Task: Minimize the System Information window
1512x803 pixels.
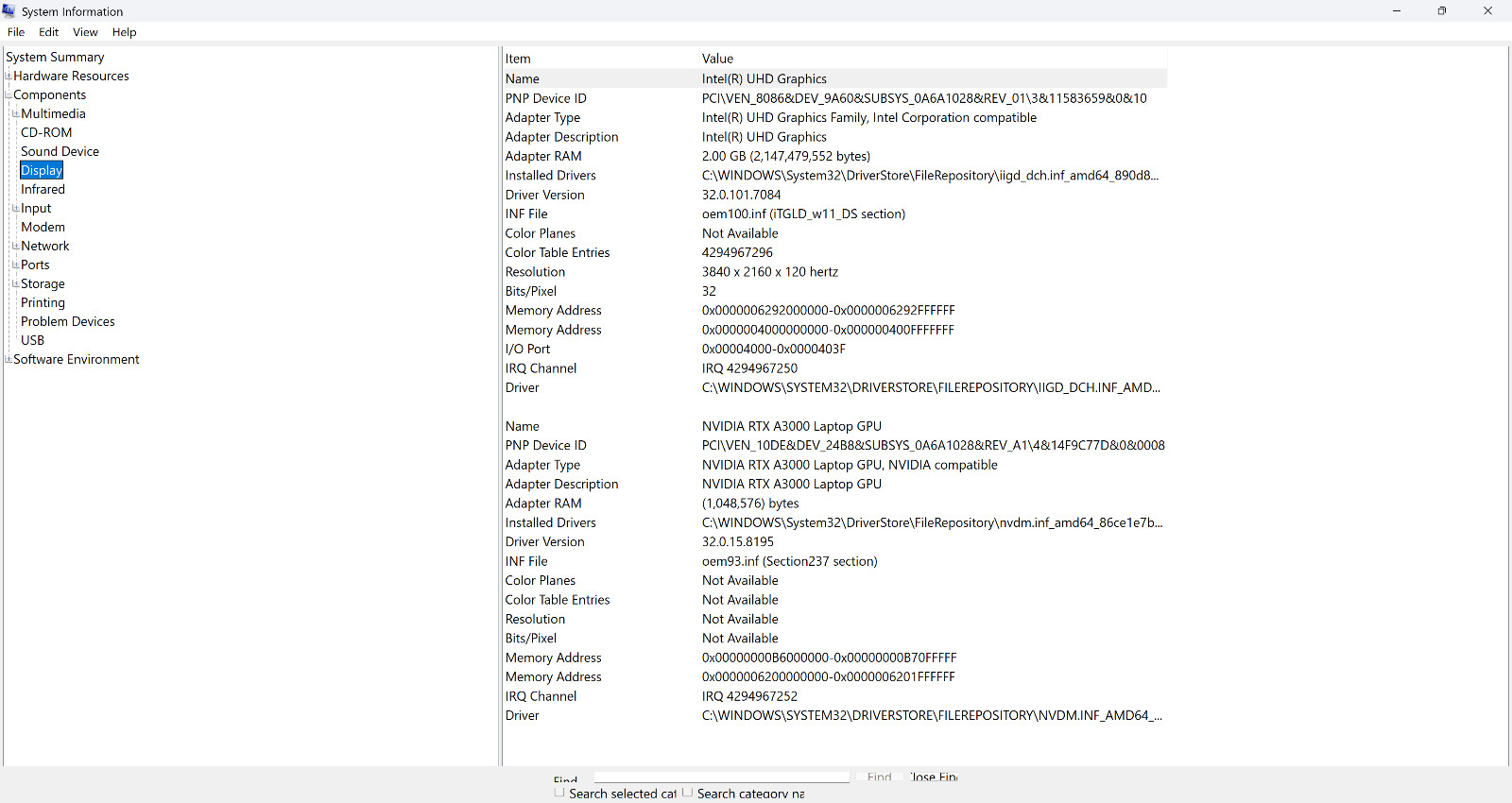Action: [1397, 11]
